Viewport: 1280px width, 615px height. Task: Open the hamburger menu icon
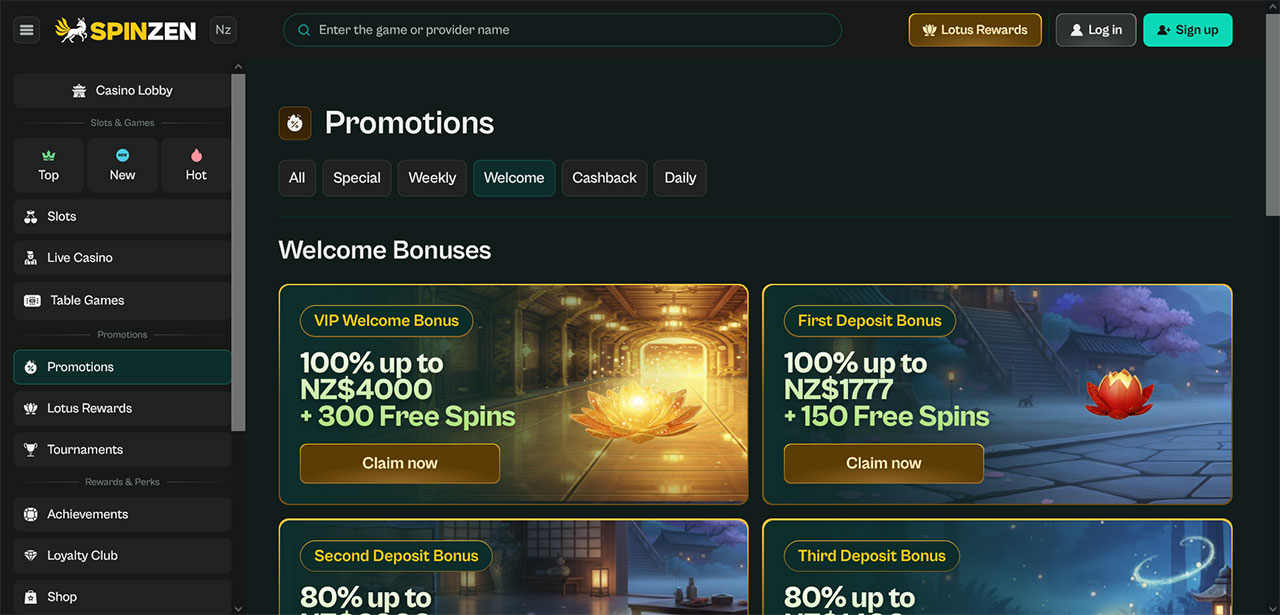click(x=27, y=30)
